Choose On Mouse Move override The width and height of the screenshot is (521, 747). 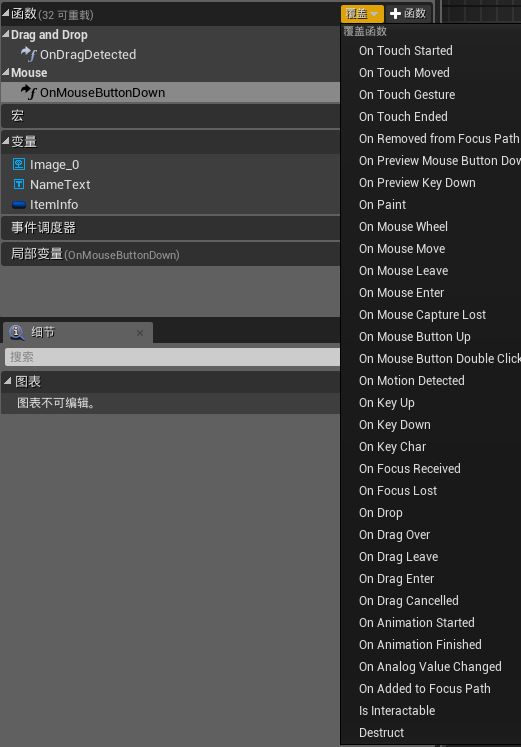402,249
